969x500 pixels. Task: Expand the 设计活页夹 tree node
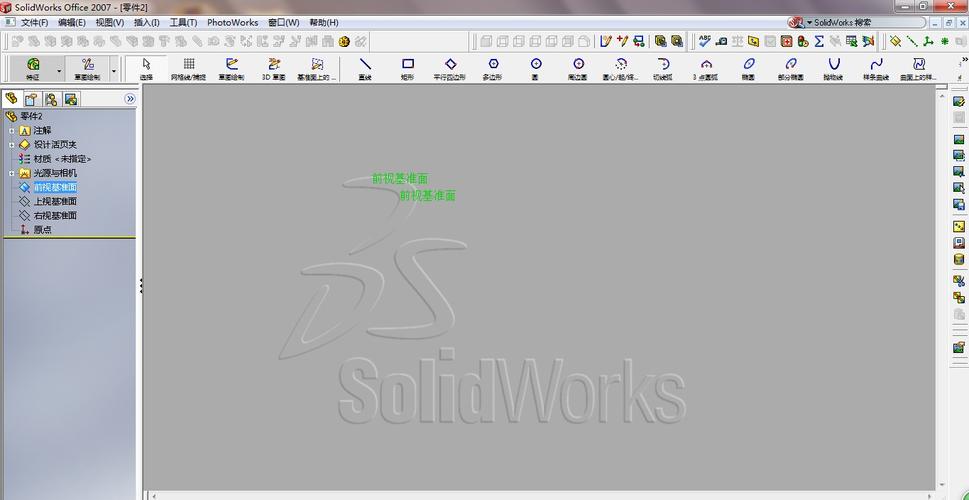11,145
